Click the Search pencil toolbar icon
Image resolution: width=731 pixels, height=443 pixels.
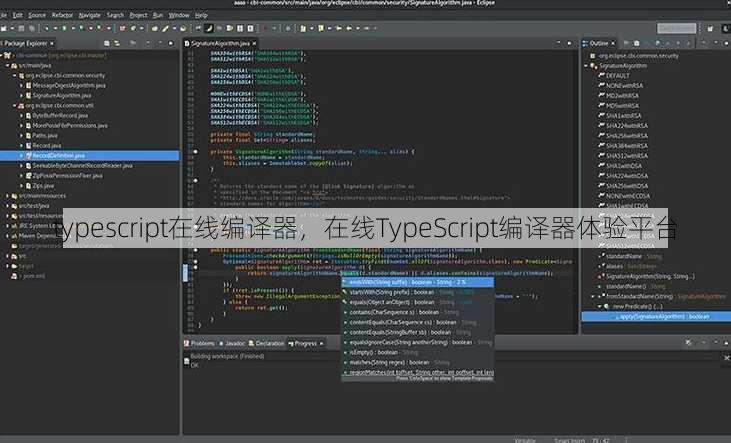(x=165, y=28)
